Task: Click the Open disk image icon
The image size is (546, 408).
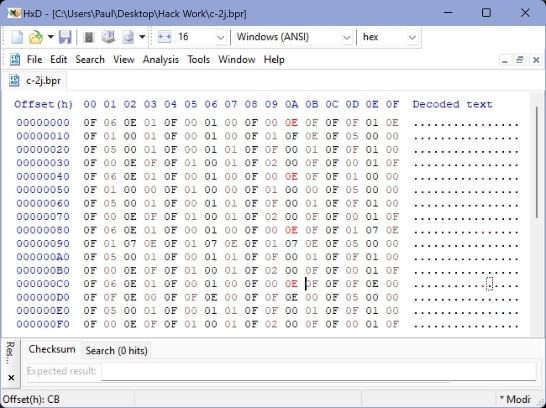Action: (x=128, y=37)
